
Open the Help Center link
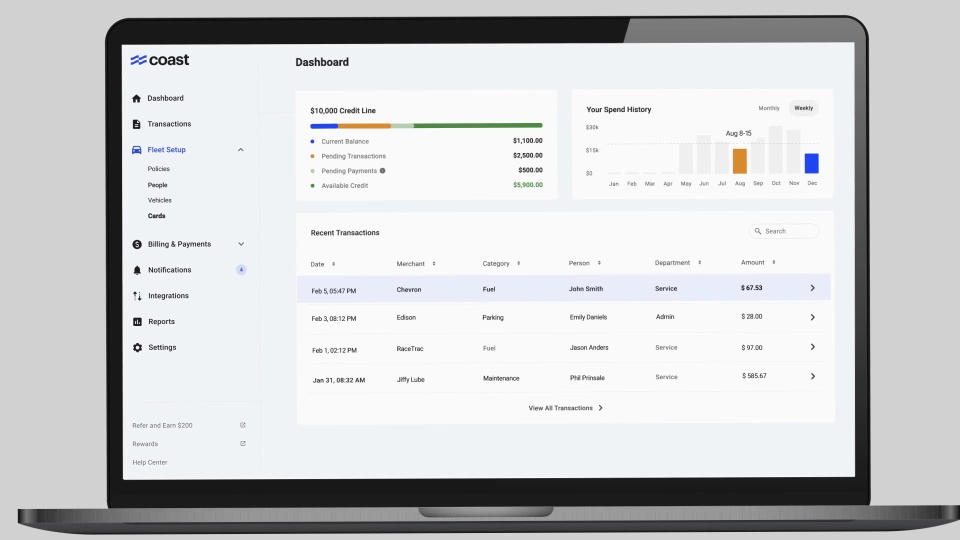(150, 463)
